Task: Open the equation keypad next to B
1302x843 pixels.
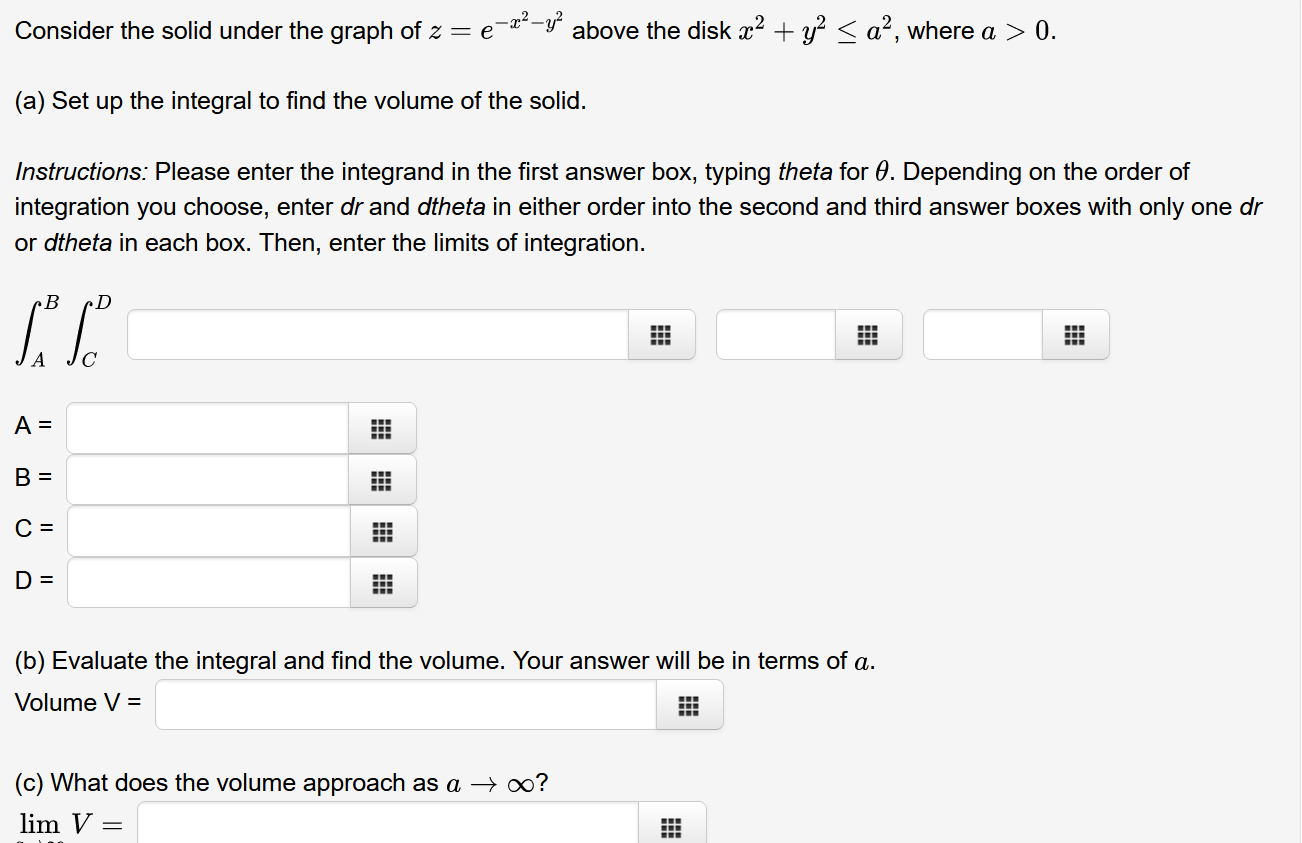Action: 381,480
